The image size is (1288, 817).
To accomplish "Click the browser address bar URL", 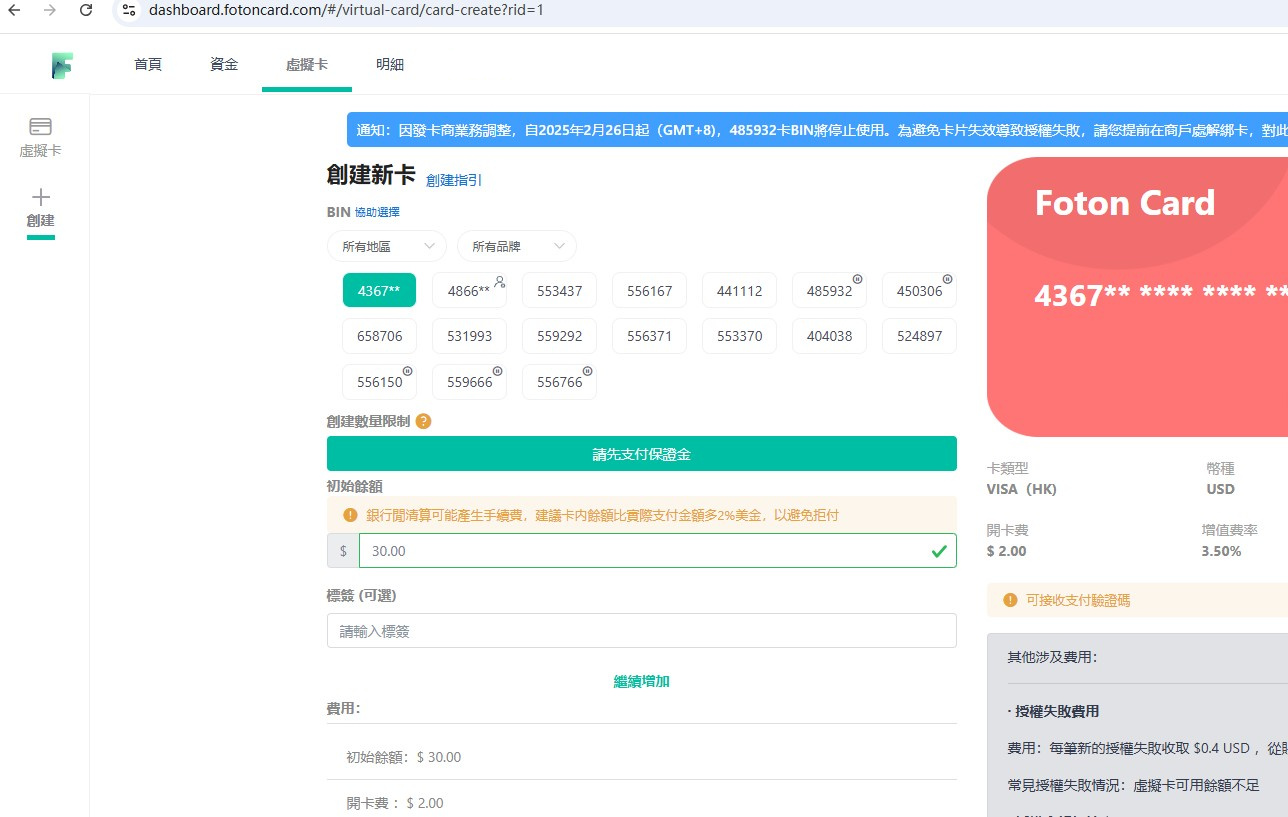I will (x=346, y=10).
